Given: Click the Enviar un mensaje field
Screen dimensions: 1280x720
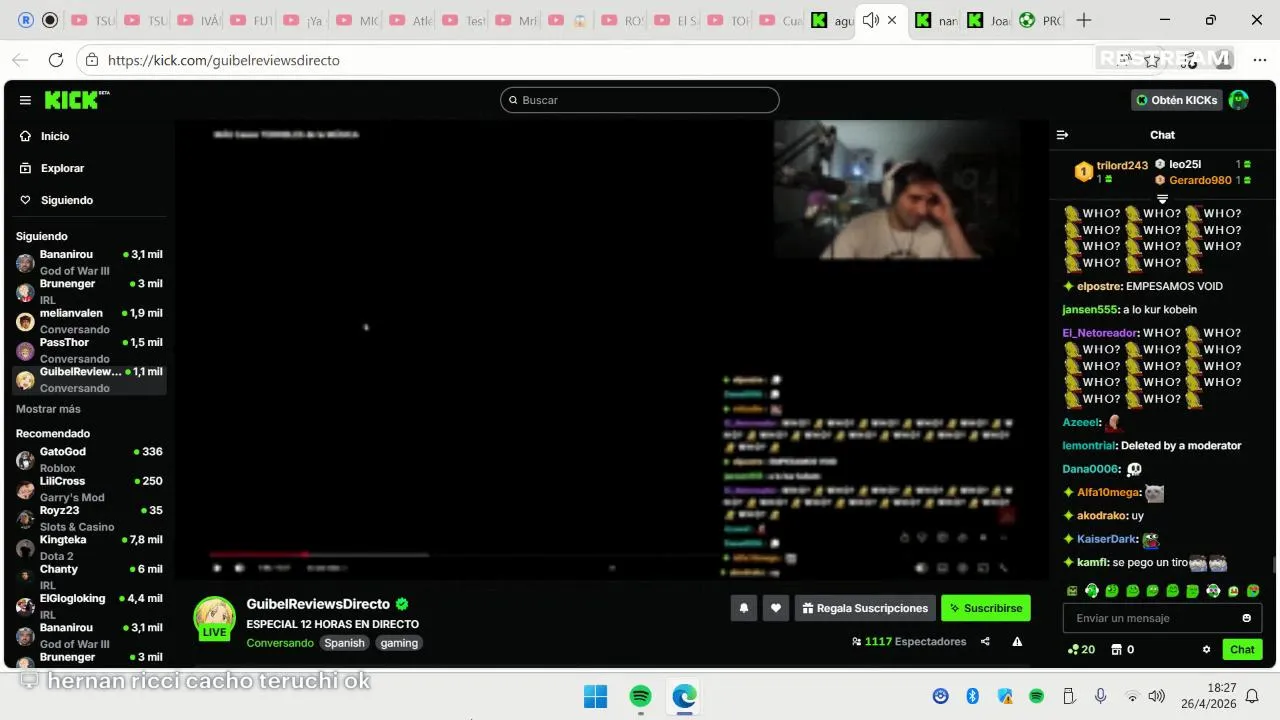Looking at the screenshot, I should [1150, 618].
